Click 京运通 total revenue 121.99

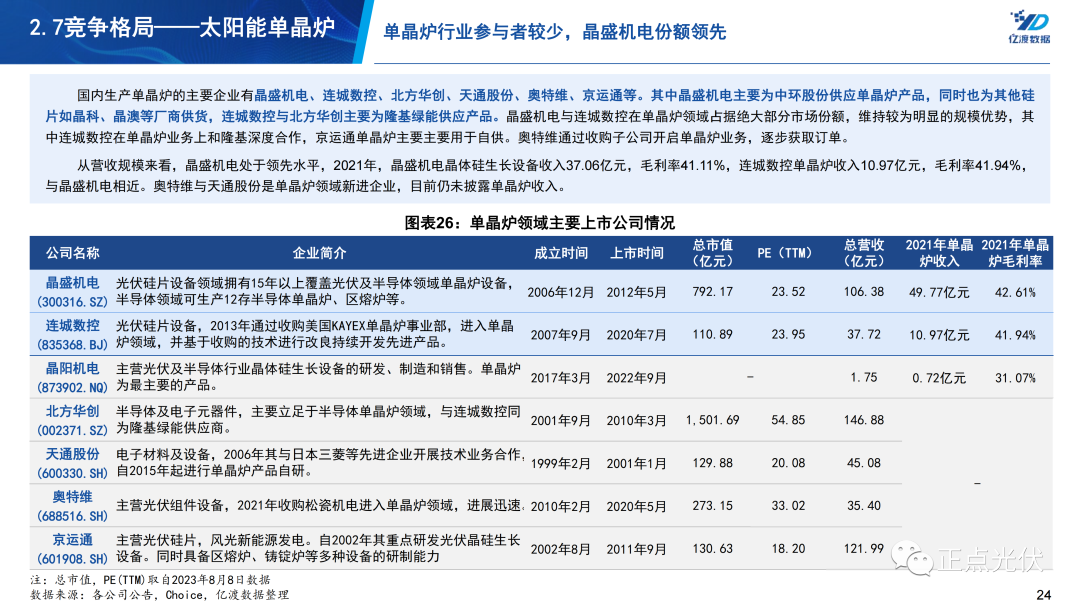pyautogui.click(x=864, y=549)
